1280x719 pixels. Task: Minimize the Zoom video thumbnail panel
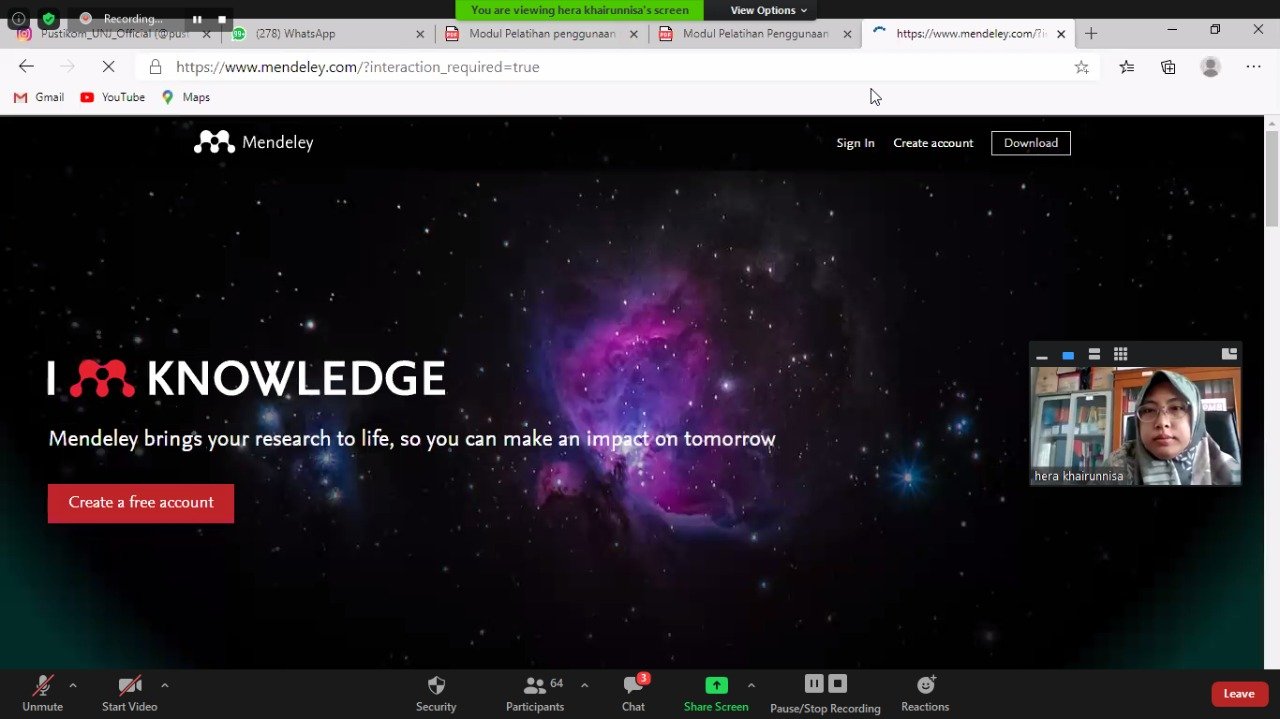click(x=1042, y=355)
